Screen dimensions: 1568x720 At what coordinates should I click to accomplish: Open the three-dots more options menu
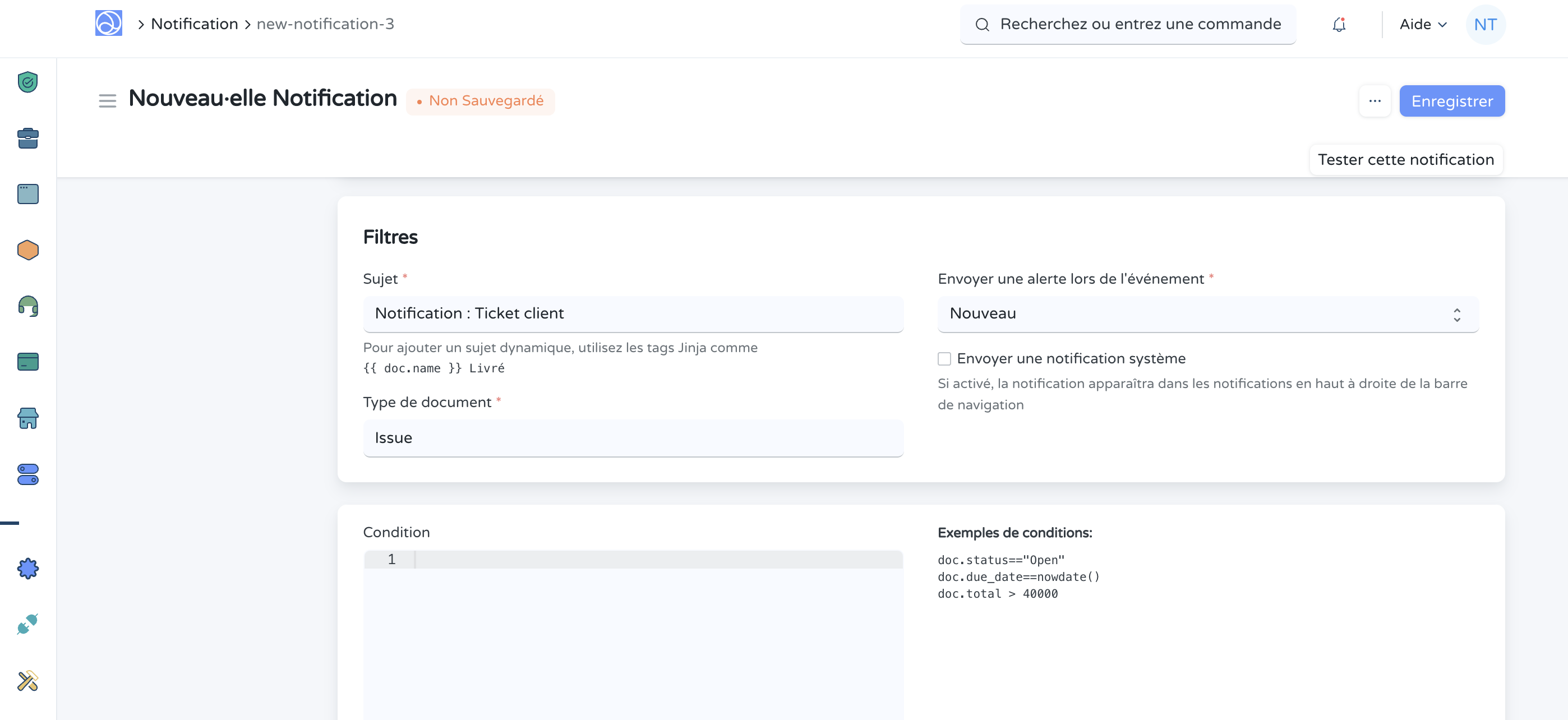point(1375,101)
